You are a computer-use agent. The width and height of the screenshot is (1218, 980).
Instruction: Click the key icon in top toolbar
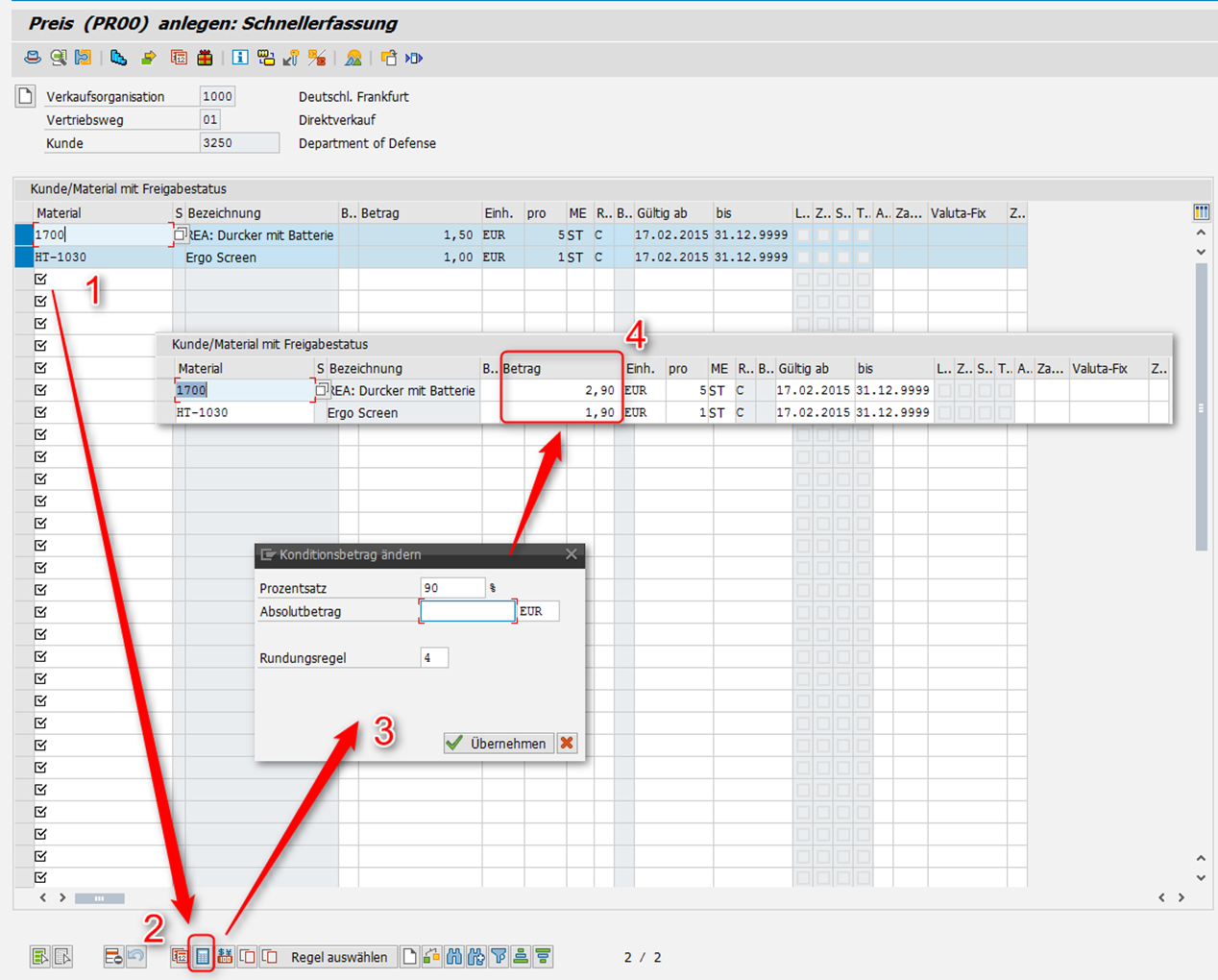click(291, 58)
